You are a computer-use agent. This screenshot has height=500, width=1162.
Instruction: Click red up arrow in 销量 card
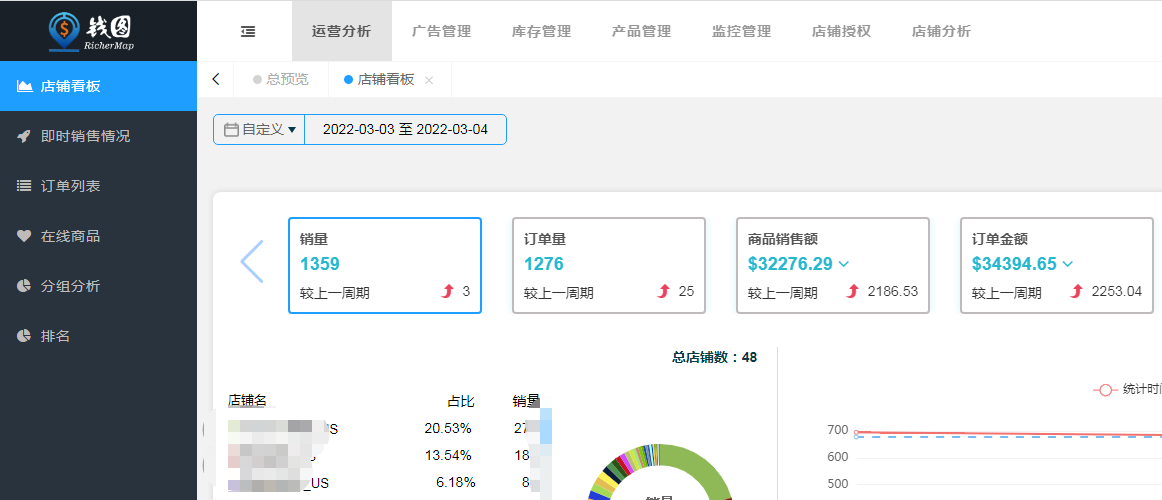tap(447, 292)
